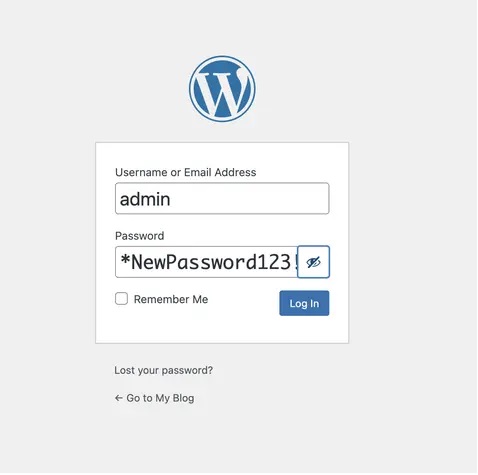Hide the password with the eye icon
Screen dimensions: 478x475
tap(314, 262)
